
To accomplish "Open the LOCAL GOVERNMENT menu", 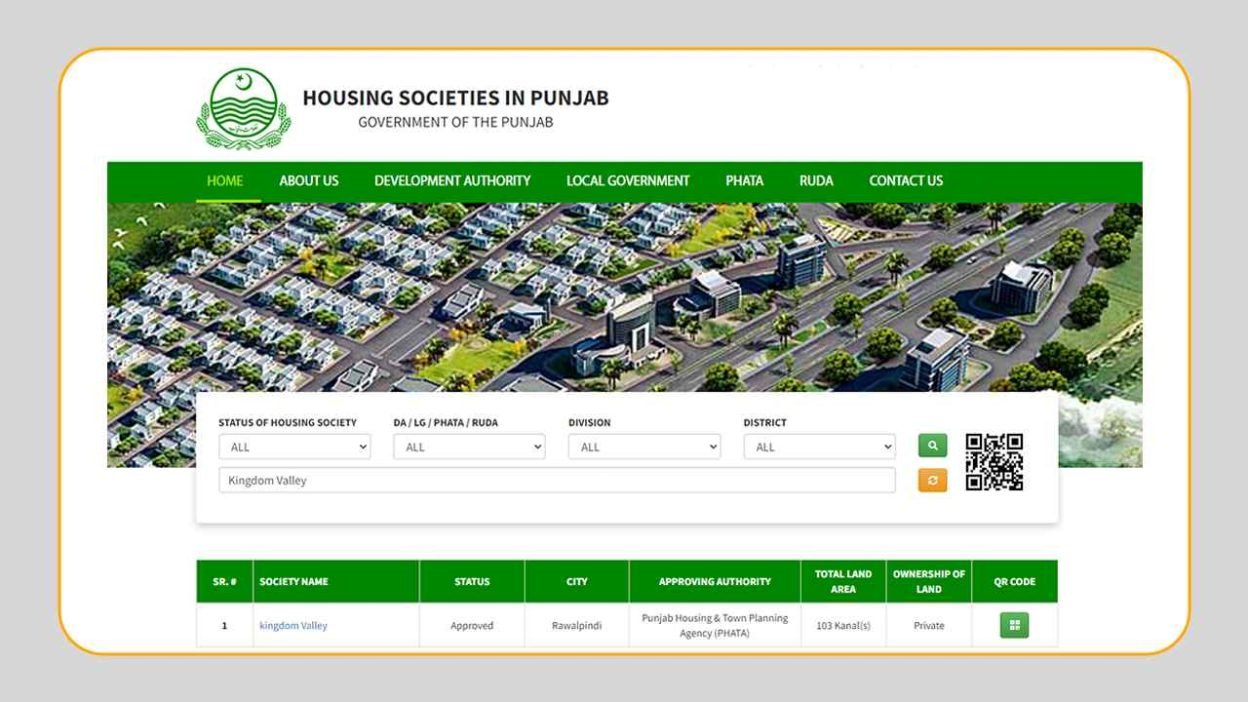I will (628, 181).
